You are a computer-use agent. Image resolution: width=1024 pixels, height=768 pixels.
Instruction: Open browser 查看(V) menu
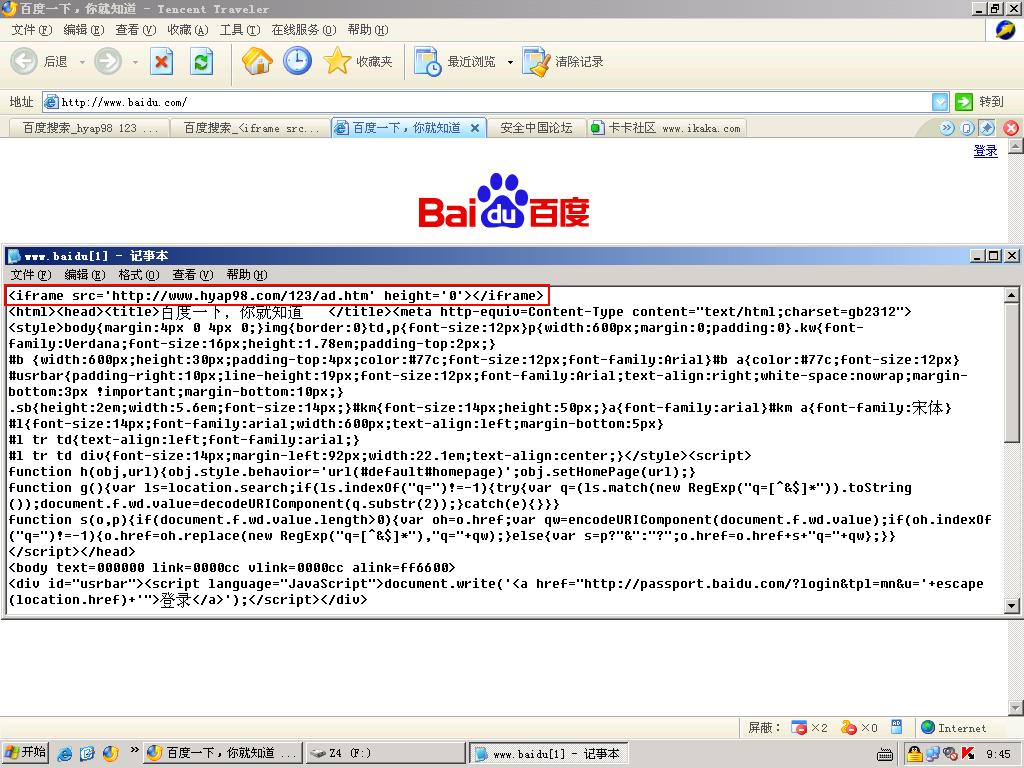(136, 30)
